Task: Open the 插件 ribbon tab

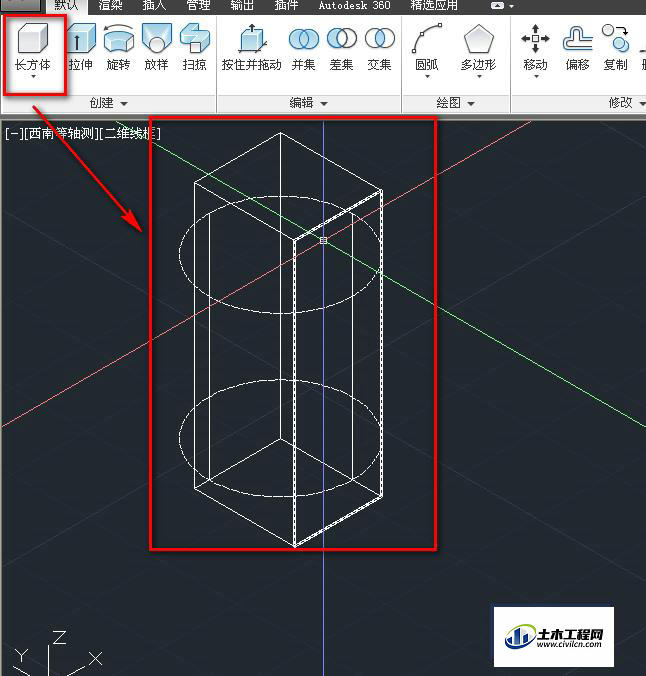Action: [x=286, y=6]
